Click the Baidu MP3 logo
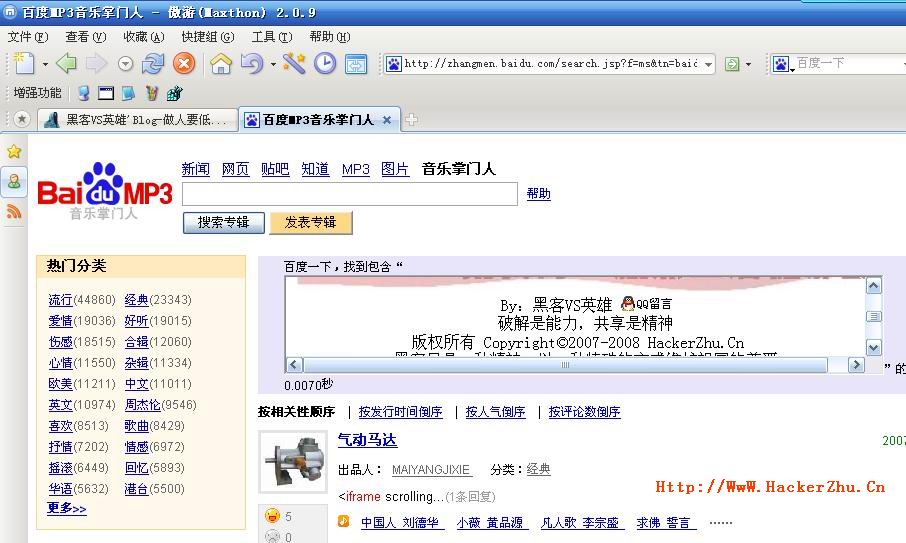This screenshot has width=906, height=543. pyautogui.click(x=105, y=191)
